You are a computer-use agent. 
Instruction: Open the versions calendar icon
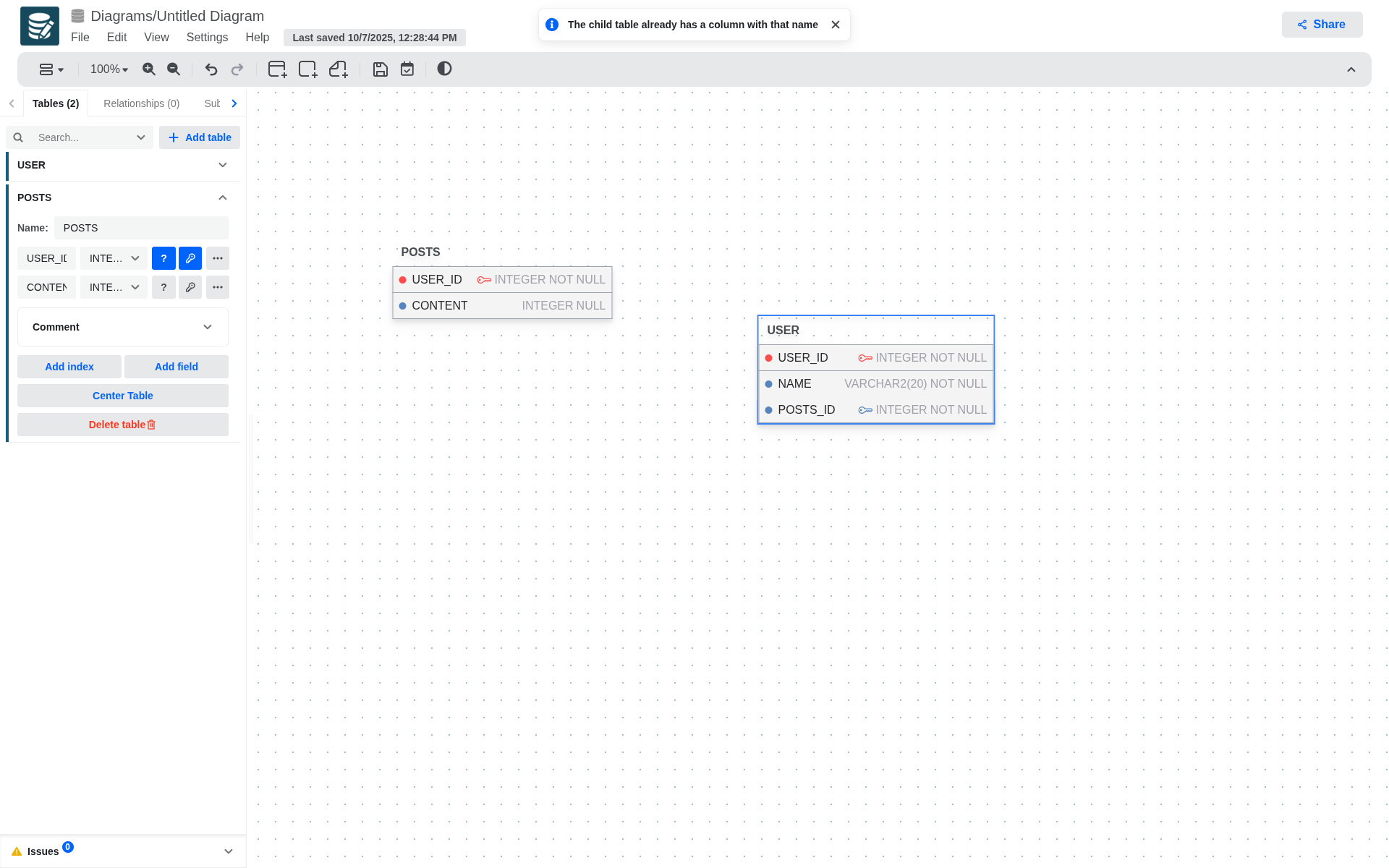407,69
